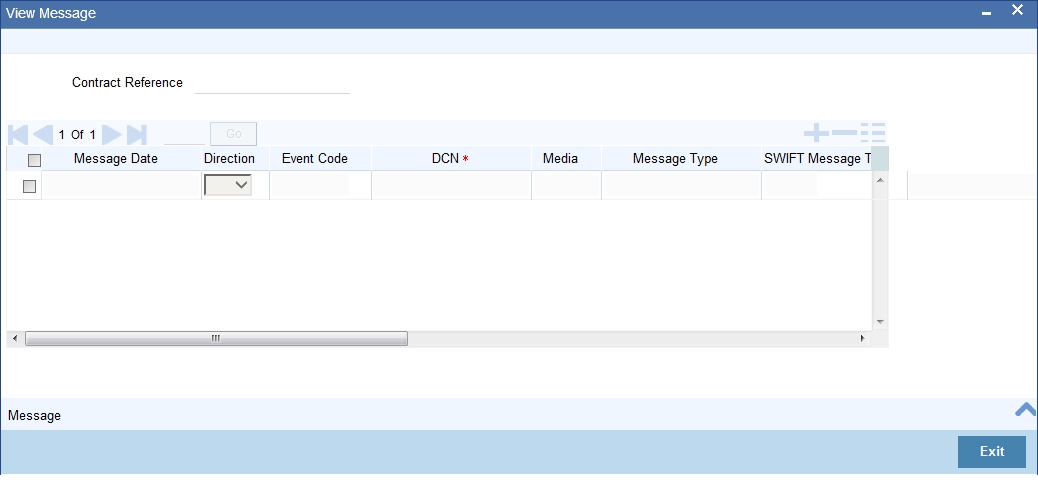Click the Event Code column header
1038x483 pixels.
314,159
